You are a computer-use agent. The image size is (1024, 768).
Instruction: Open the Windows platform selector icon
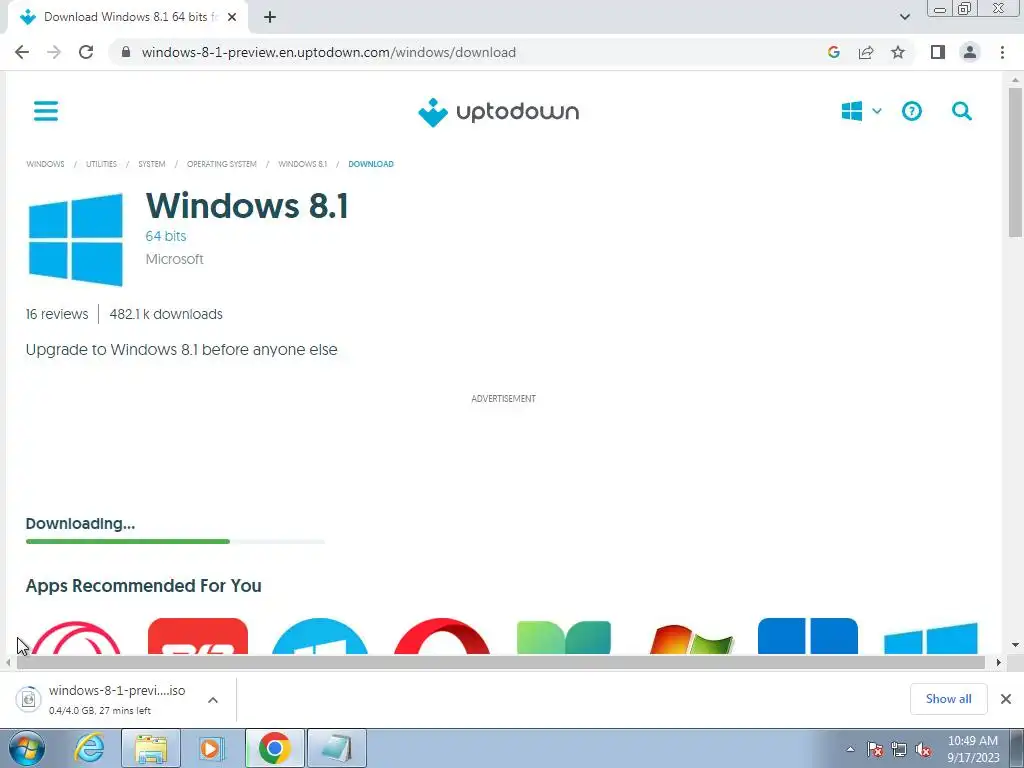click(x=852, y=111)
